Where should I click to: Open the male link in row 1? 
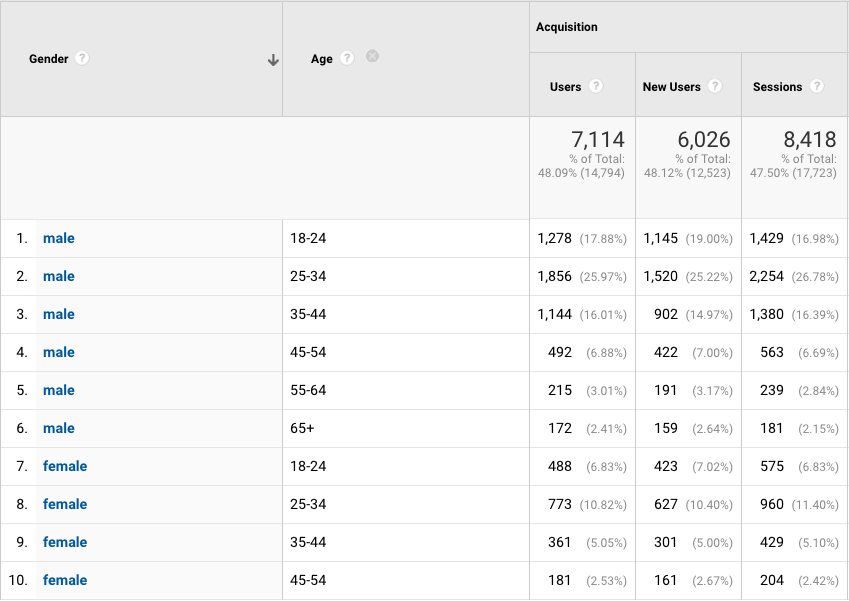(58, 238)
